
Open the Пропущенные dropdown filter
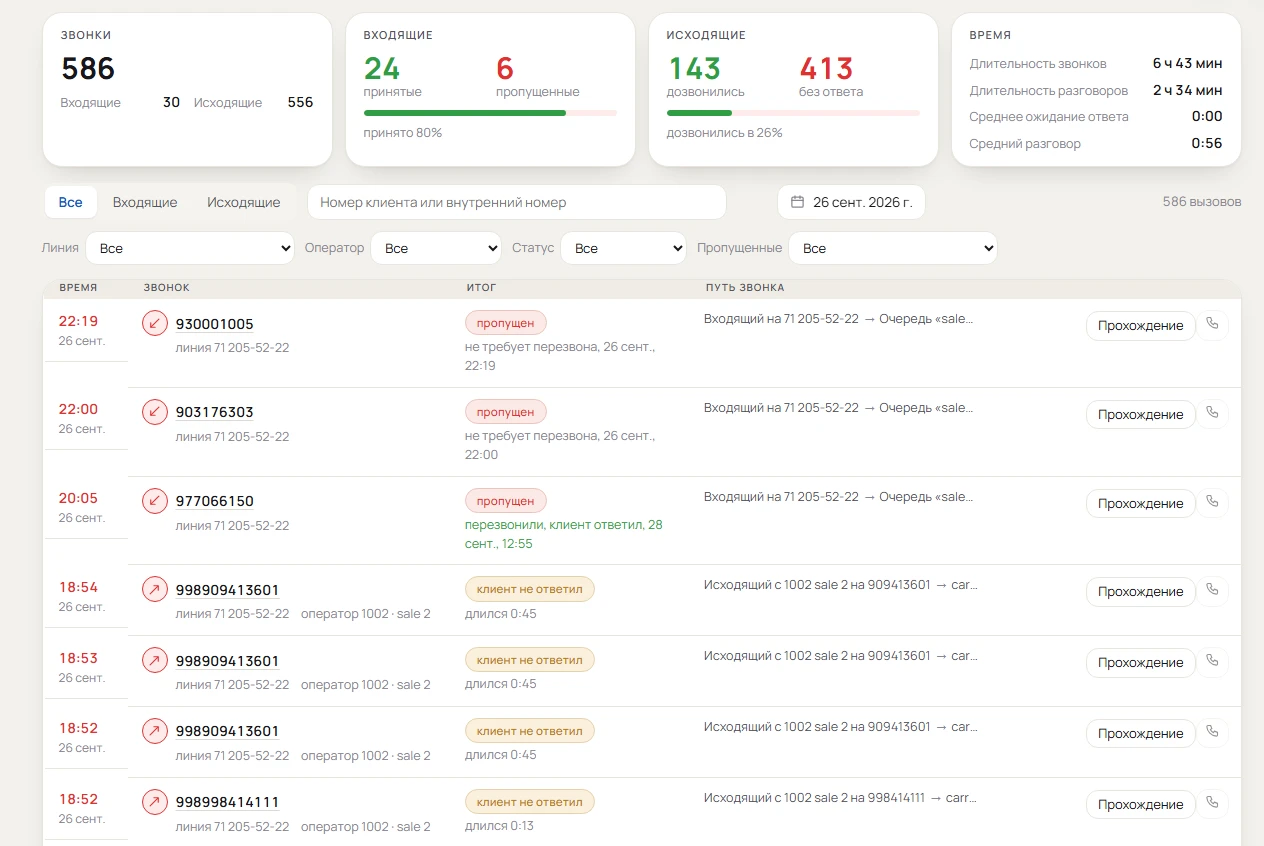pyautogui.click(x=893, y=248)
